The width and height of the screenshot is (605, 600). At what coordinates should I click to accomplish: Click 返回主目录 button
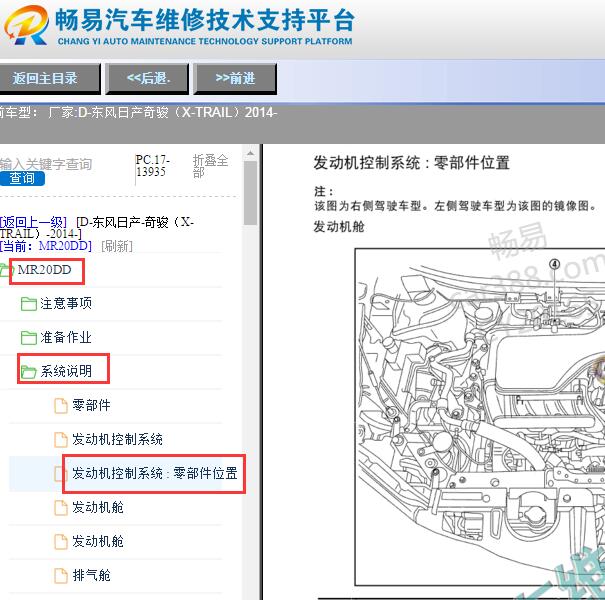(49, 78)
